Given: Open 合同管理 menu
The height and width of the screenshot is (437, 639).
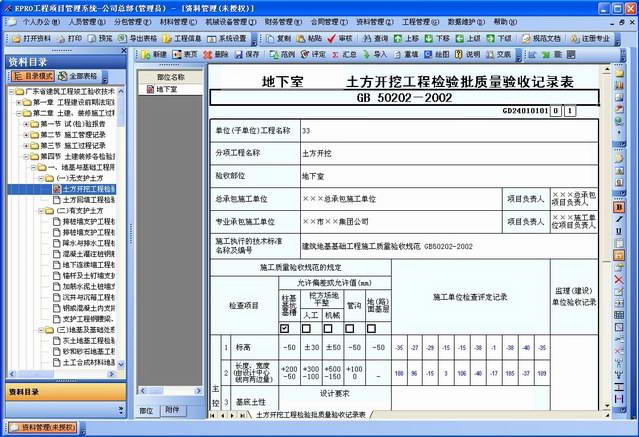Looking at the screenshot, I should tap(329, 22).
